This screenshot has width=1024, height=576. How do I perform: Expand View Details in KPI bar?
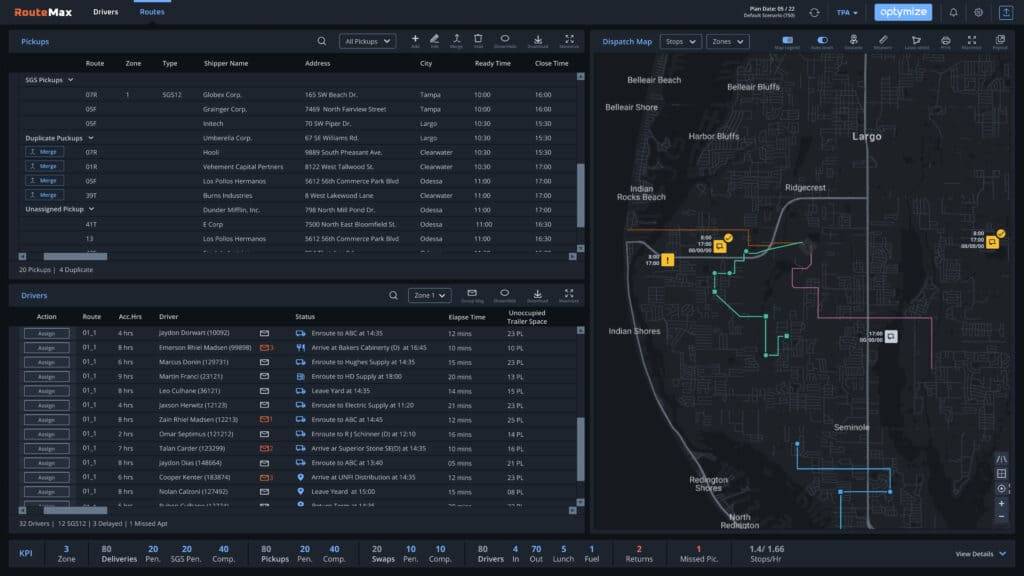(980, 554)
